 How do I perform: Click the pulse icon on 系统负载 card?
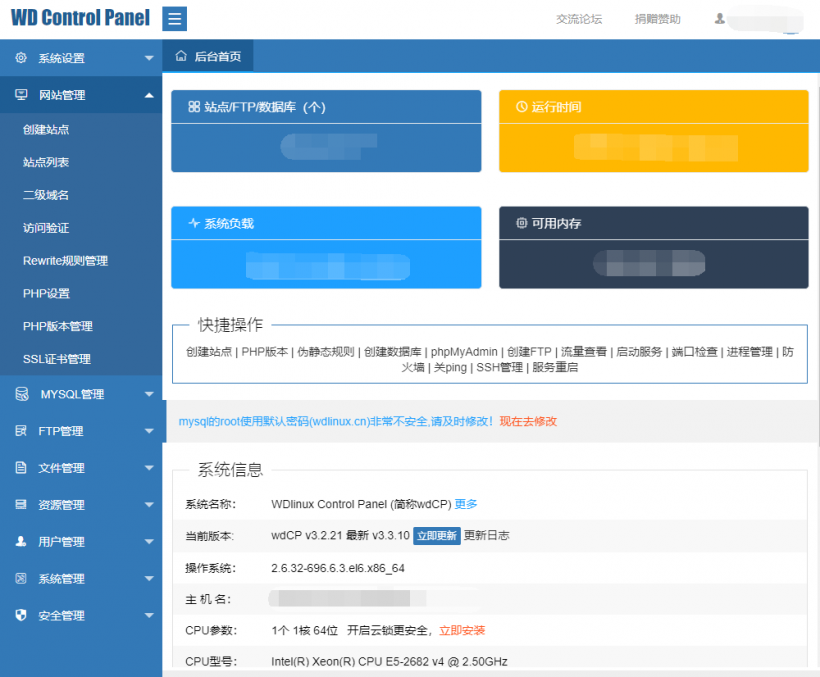[194, 223]
